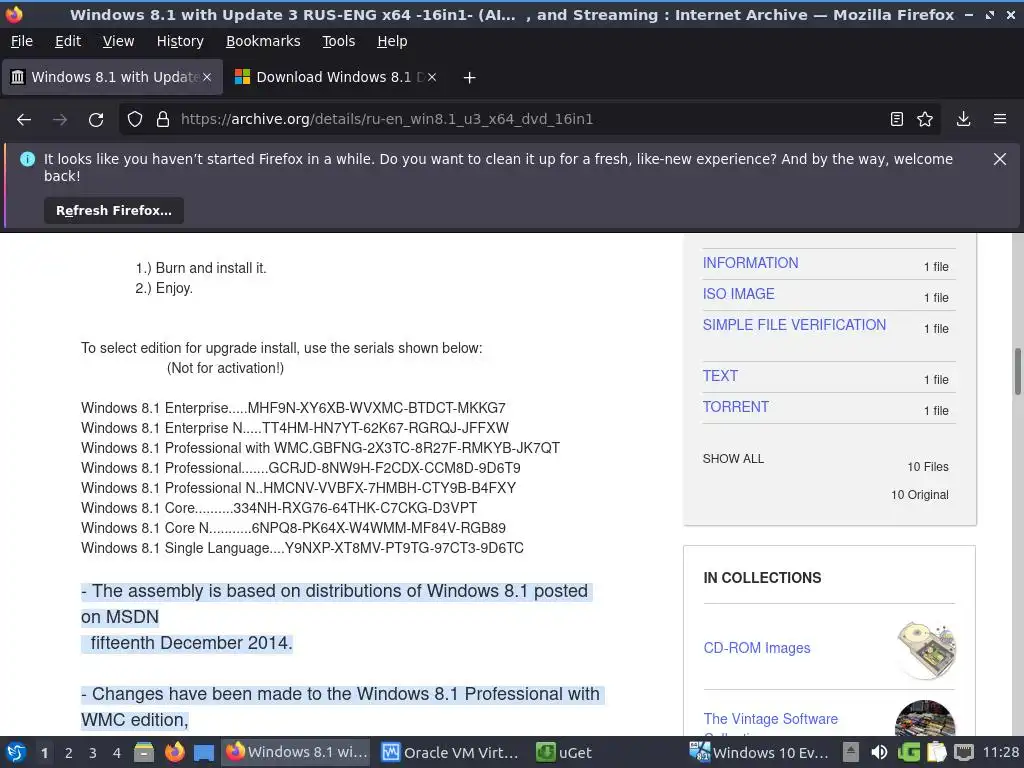1024x768 pixels.
Task: Close the Windows 8.1 with Update tab
Action: (x=207, y=77)
